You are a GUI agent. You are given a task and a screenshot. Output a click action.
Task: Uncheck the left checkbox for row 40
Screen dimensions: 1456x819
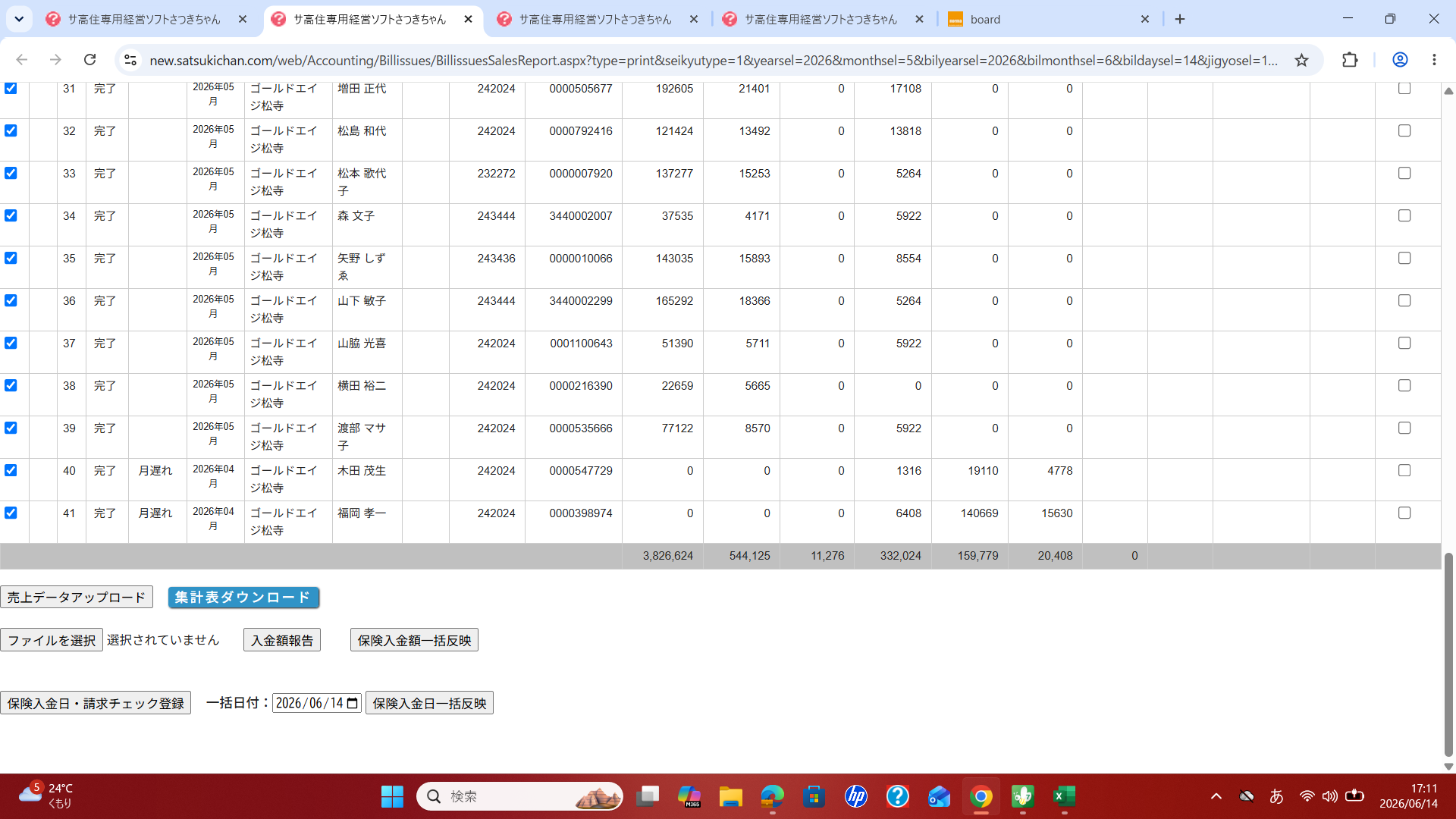(x=11, y=470)
